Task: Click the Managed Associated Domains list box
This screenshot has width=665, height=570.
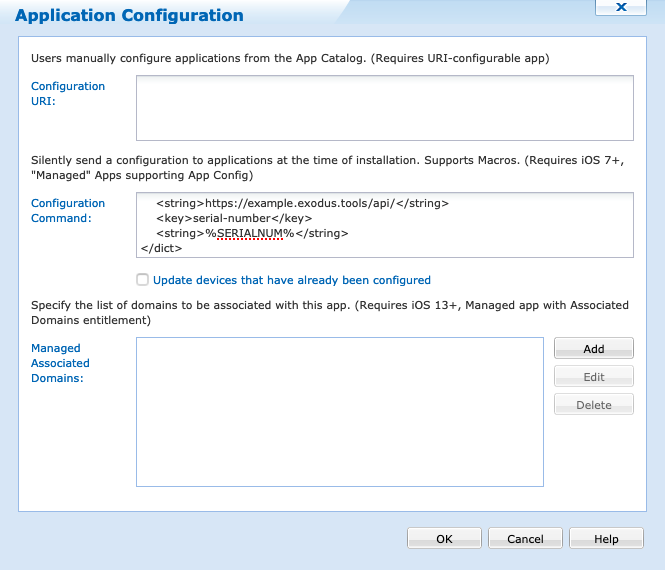Action: coord(340,412)
